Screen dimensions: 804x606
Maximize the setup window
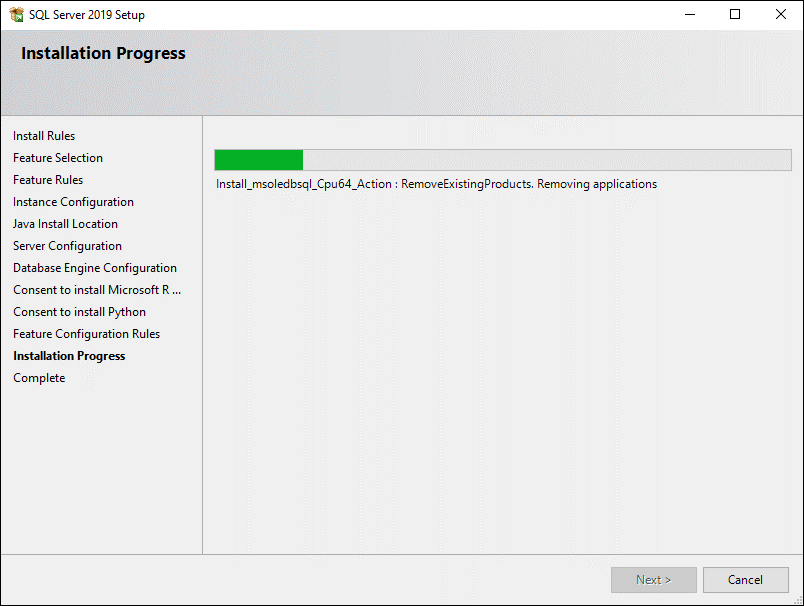[735, 15]
